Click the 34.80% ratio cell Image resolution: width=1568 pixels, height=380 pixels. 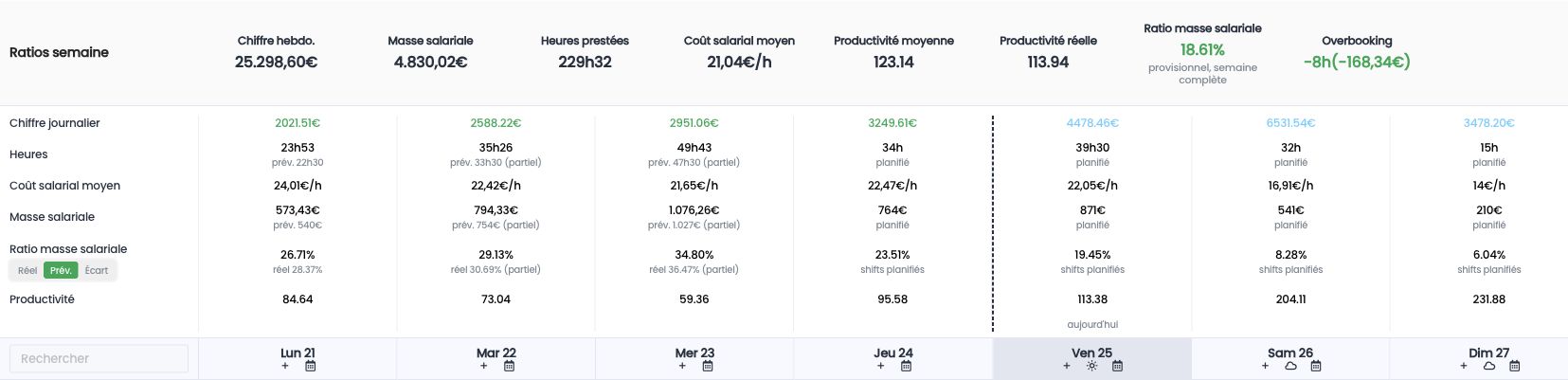694,255
